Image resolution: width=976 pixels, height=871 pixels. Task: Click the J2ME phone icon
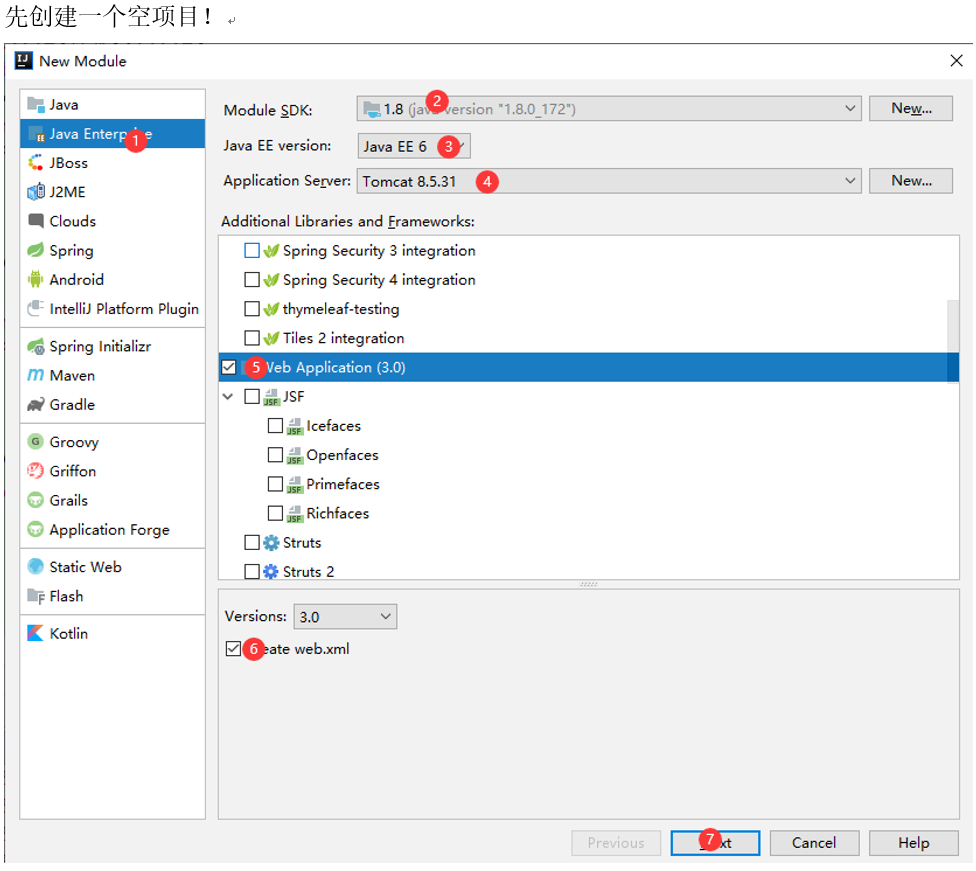35,192
